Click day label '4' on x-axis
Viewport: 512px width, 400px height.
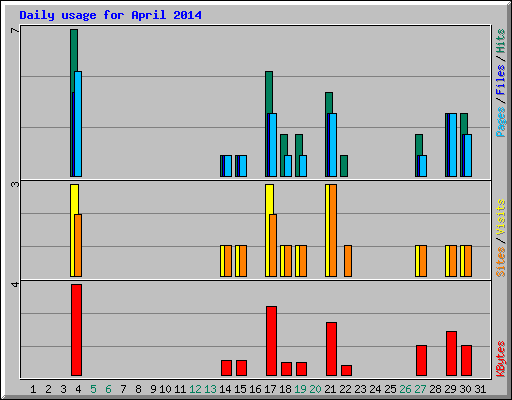[x=78, y=389]
